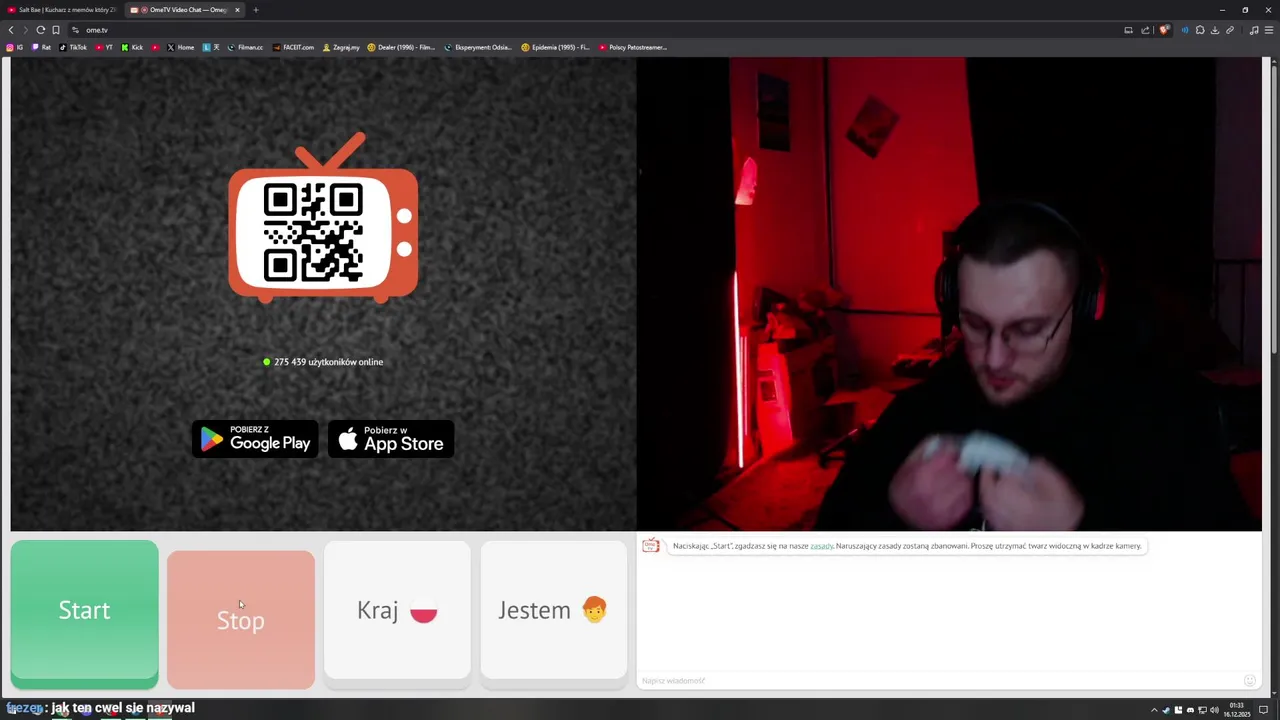Image resolution: width=1280 pixels, height=720 pixels.
Task: Open the taskbar clock and date
Action: [x=1237, y=710]
